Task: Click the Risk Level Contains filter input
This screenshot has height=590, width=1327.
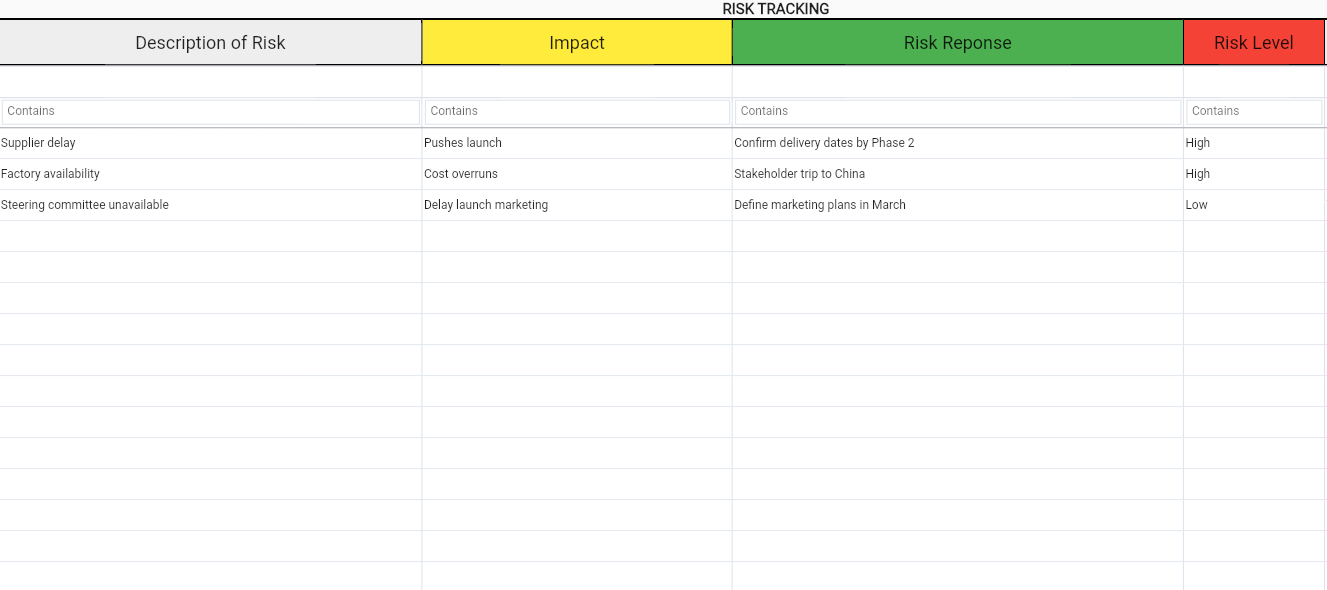Action: pos(1253,111)
